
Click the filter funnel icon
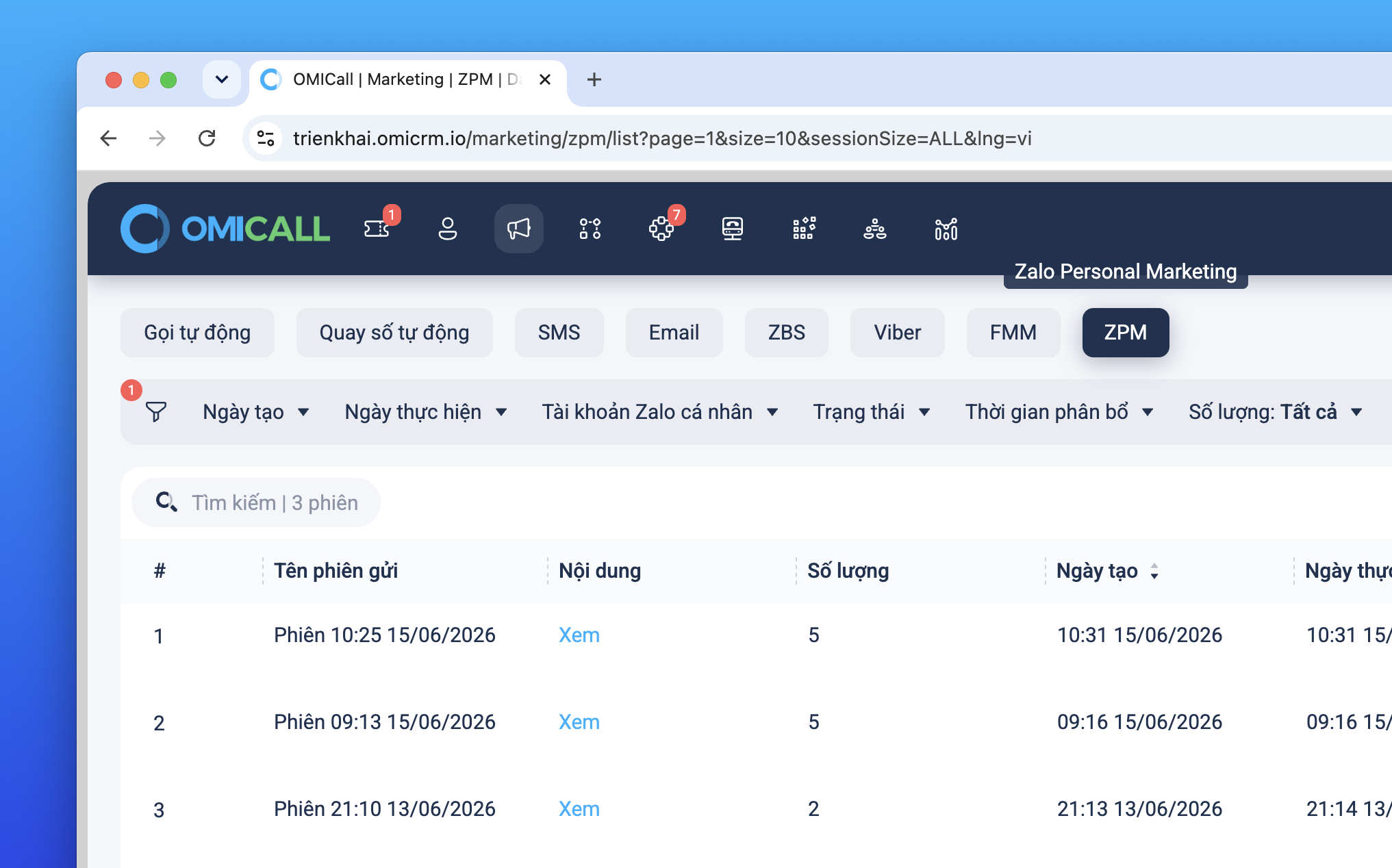point(156,411)
